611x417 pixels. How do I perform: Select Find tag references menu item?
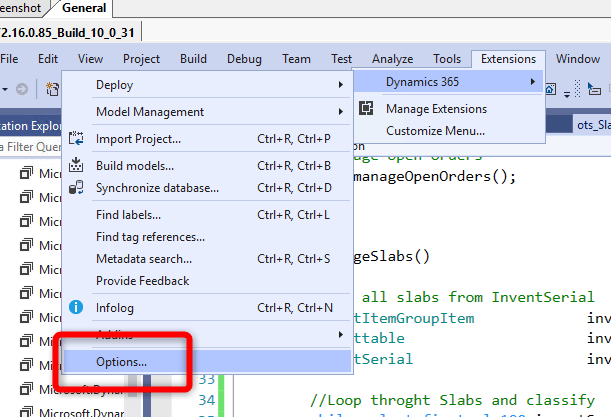coord(150,237)
